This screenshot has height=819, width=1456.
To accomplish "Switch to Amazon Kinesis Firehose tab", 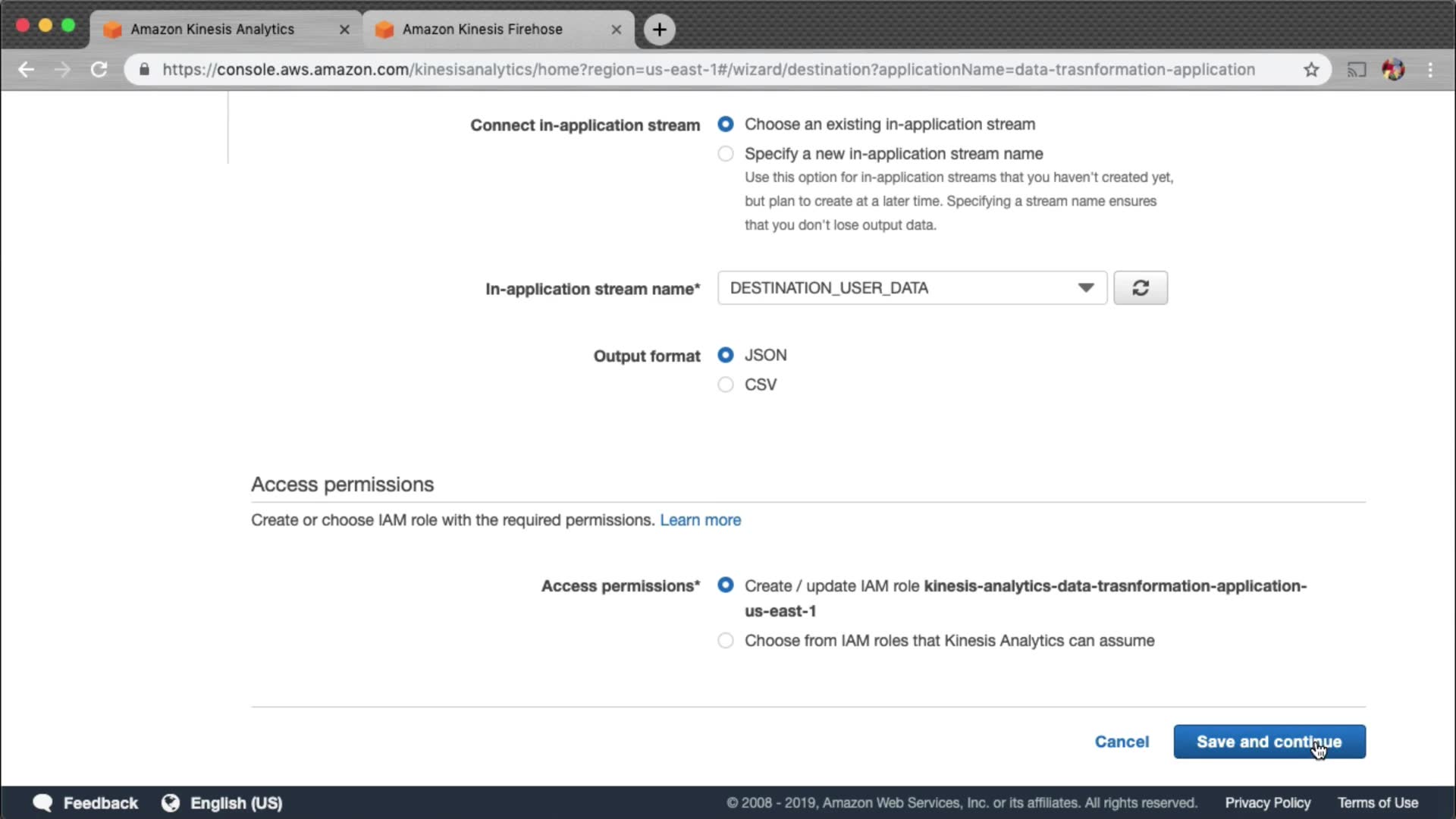I will click(x=482, y=30).
